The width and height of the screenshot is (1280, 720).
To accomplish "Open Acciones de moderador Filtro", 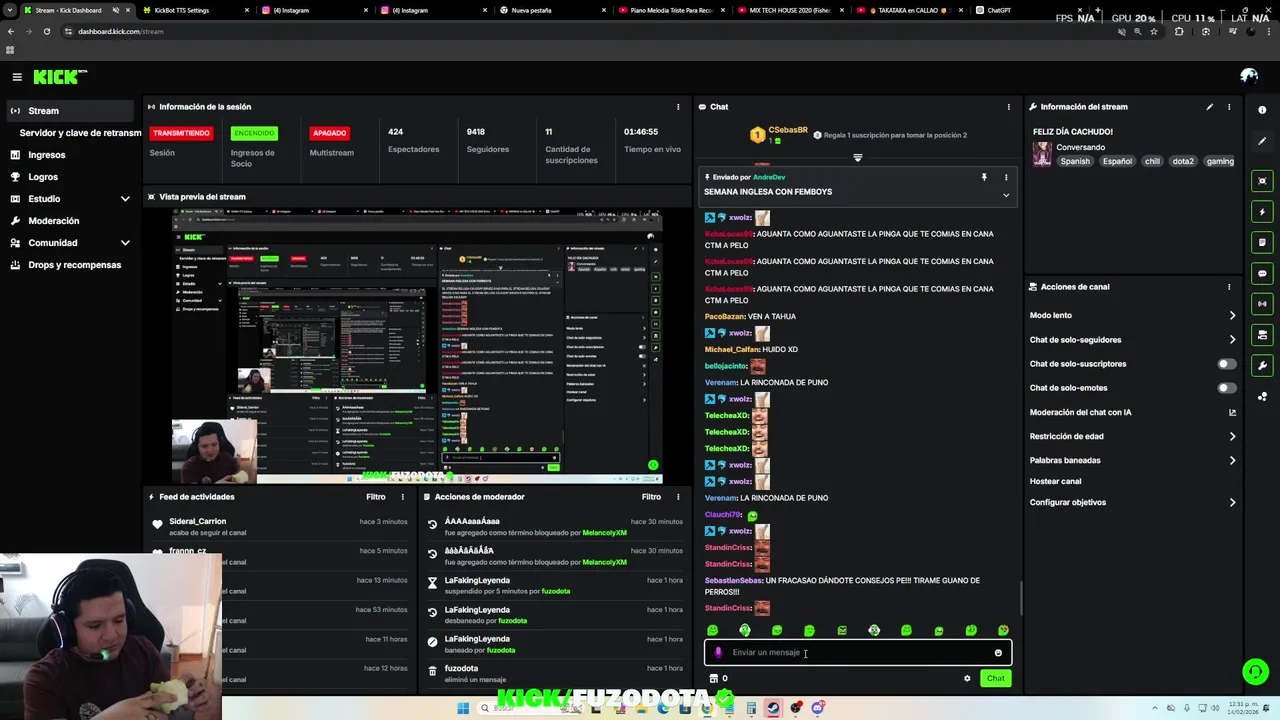I will (x=651, y=497).
